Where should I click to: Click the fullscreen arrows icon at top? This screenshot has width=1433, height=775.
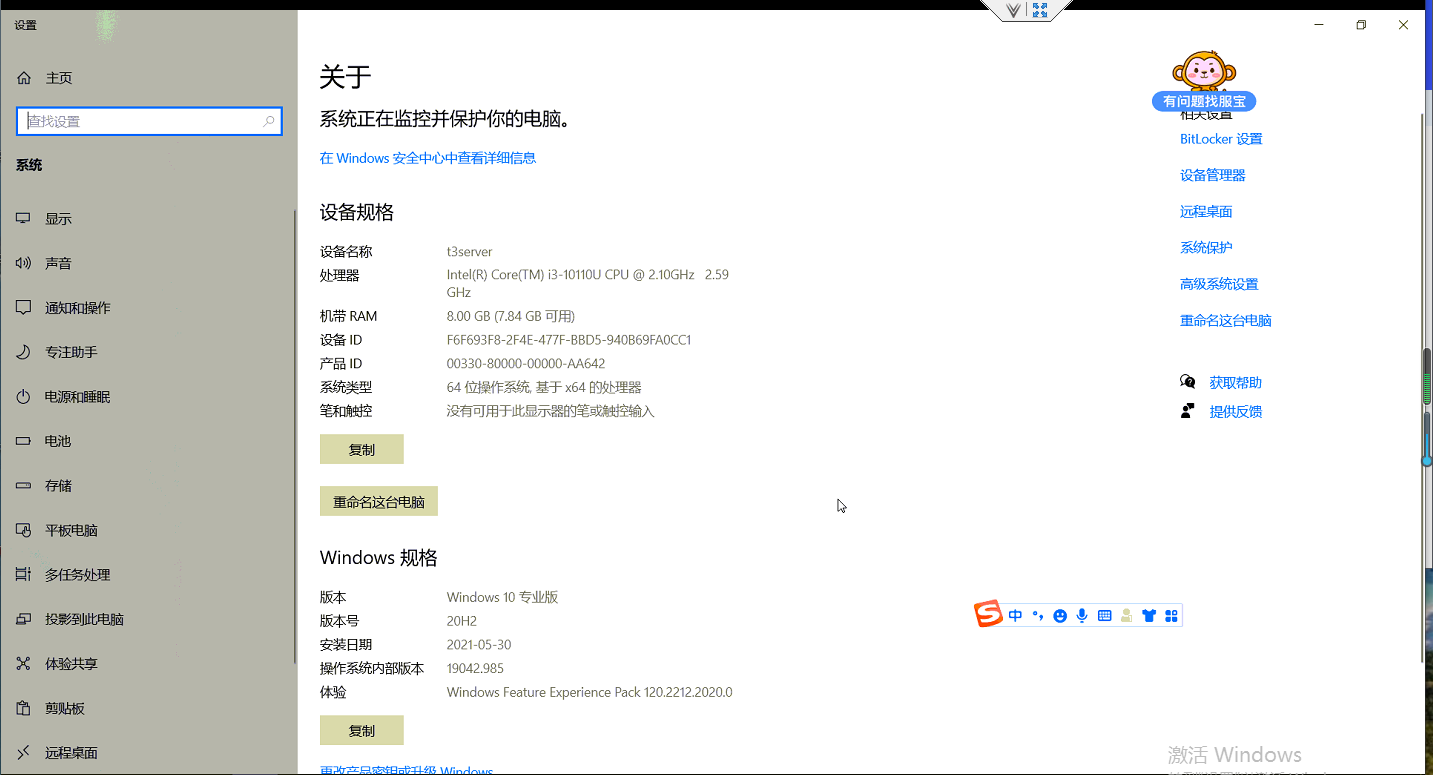(x=1040, y=10)
